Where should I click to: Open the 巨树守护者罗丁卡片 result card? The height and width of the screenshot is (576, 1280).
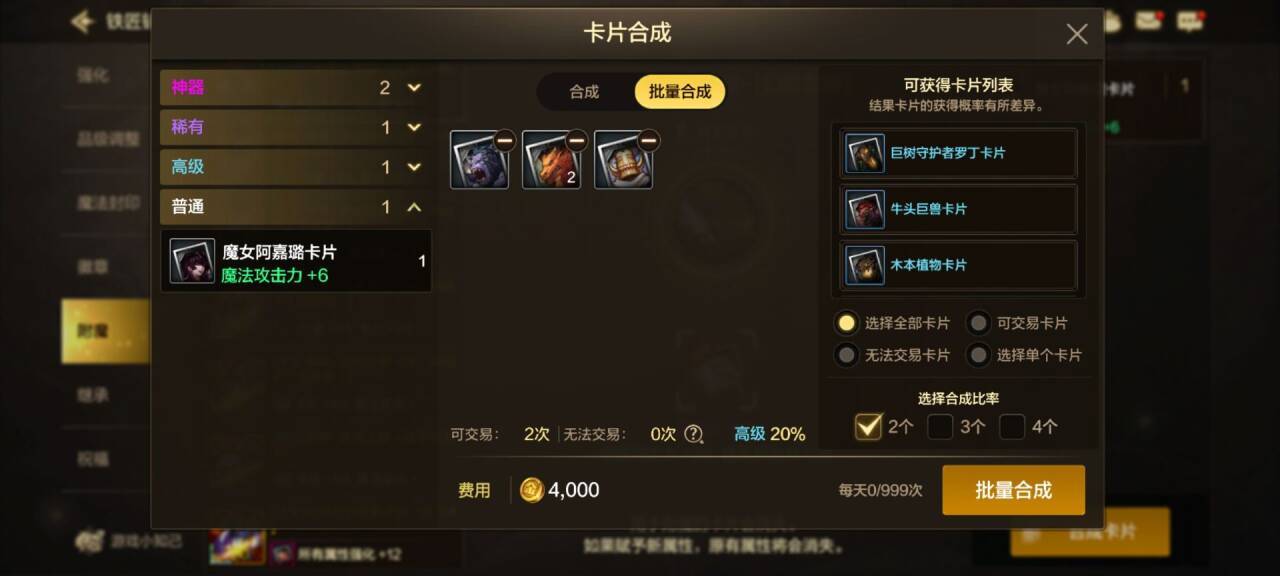(x=959, y=153)
